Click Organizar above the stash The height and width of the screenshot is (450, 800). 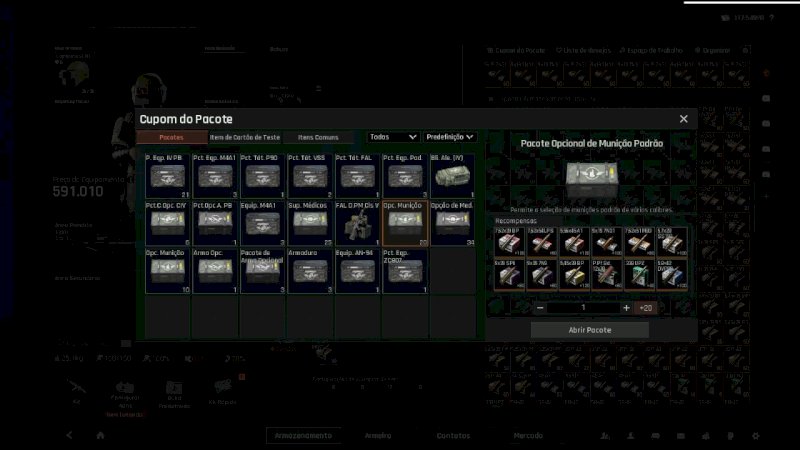(712, 51)
